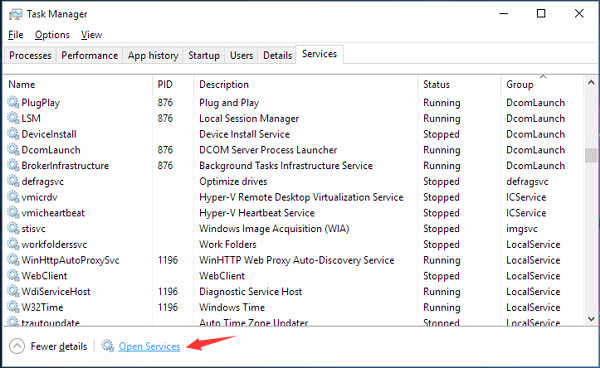Screen dimensions: 600x368
Task: Click the W32Time service gear icon
Action: pyautogui.click(x=13, y=307)
